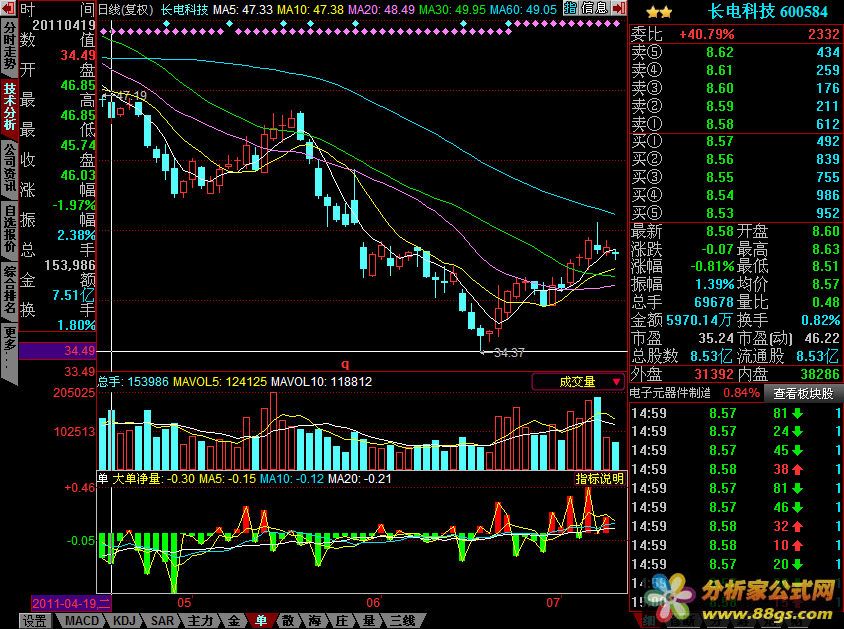Click the gold star rating icons
This screenshot has width=844, height=629.
point(659,12)
